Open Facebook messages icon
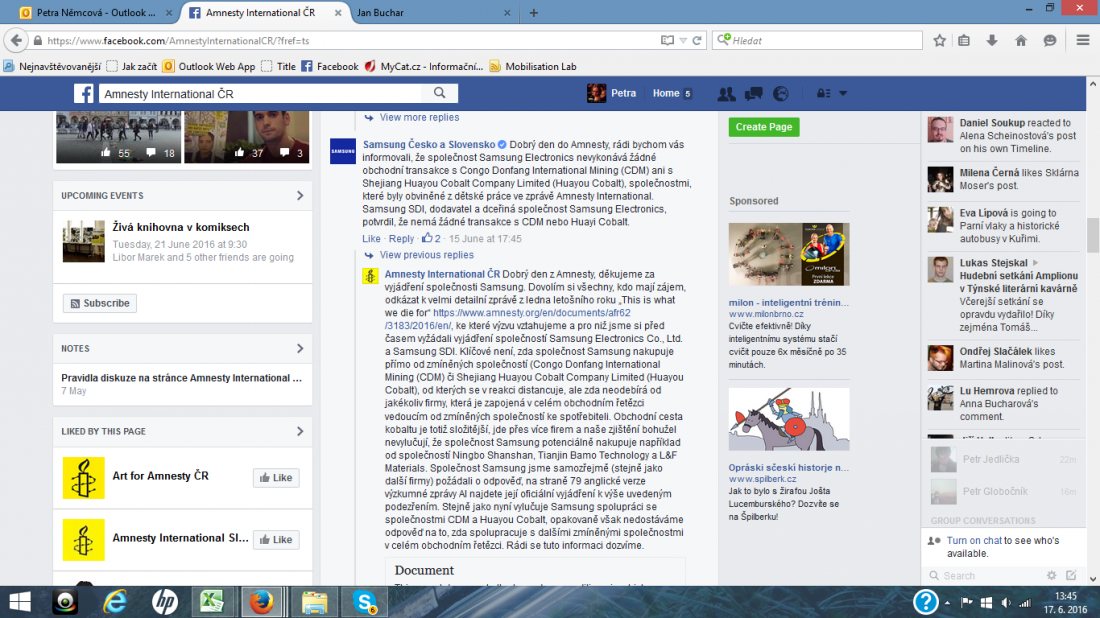This screenshot has height=618, width=1100. point(753,93)
